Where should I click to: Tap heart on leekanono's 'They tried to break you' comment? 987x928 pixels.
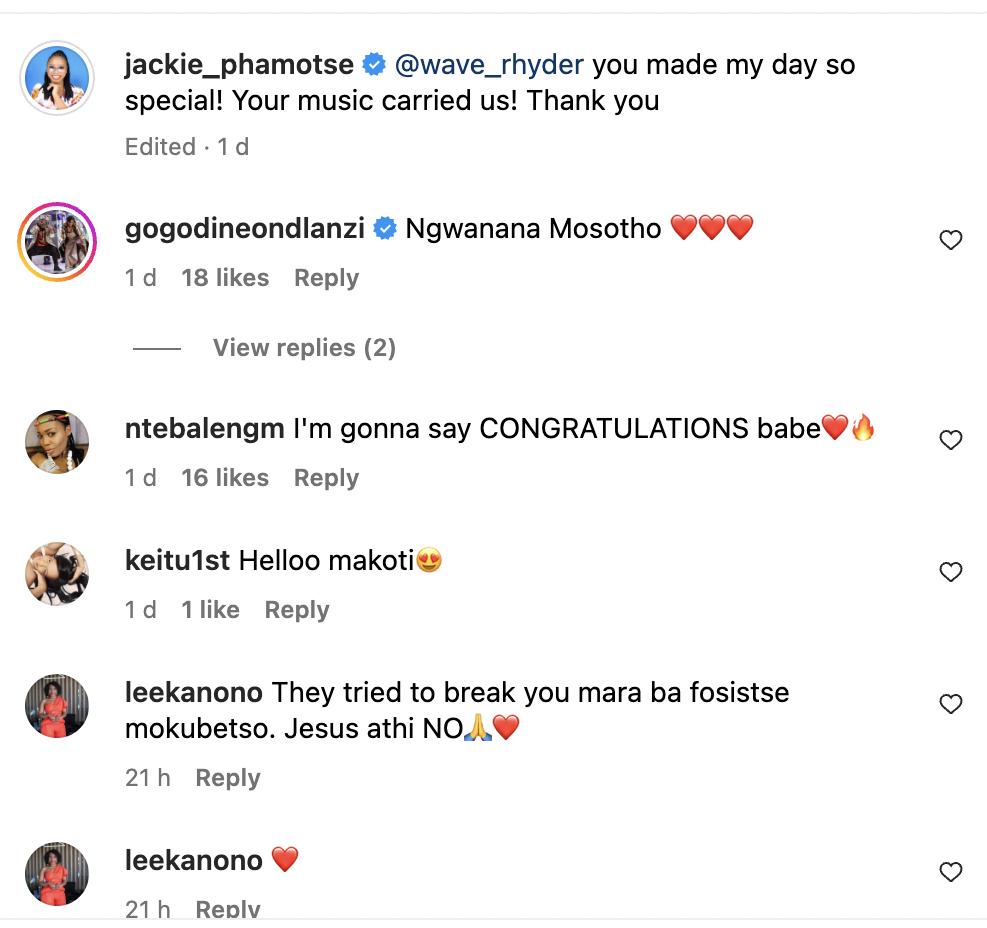pyautogui.click(x=950, y=704)
